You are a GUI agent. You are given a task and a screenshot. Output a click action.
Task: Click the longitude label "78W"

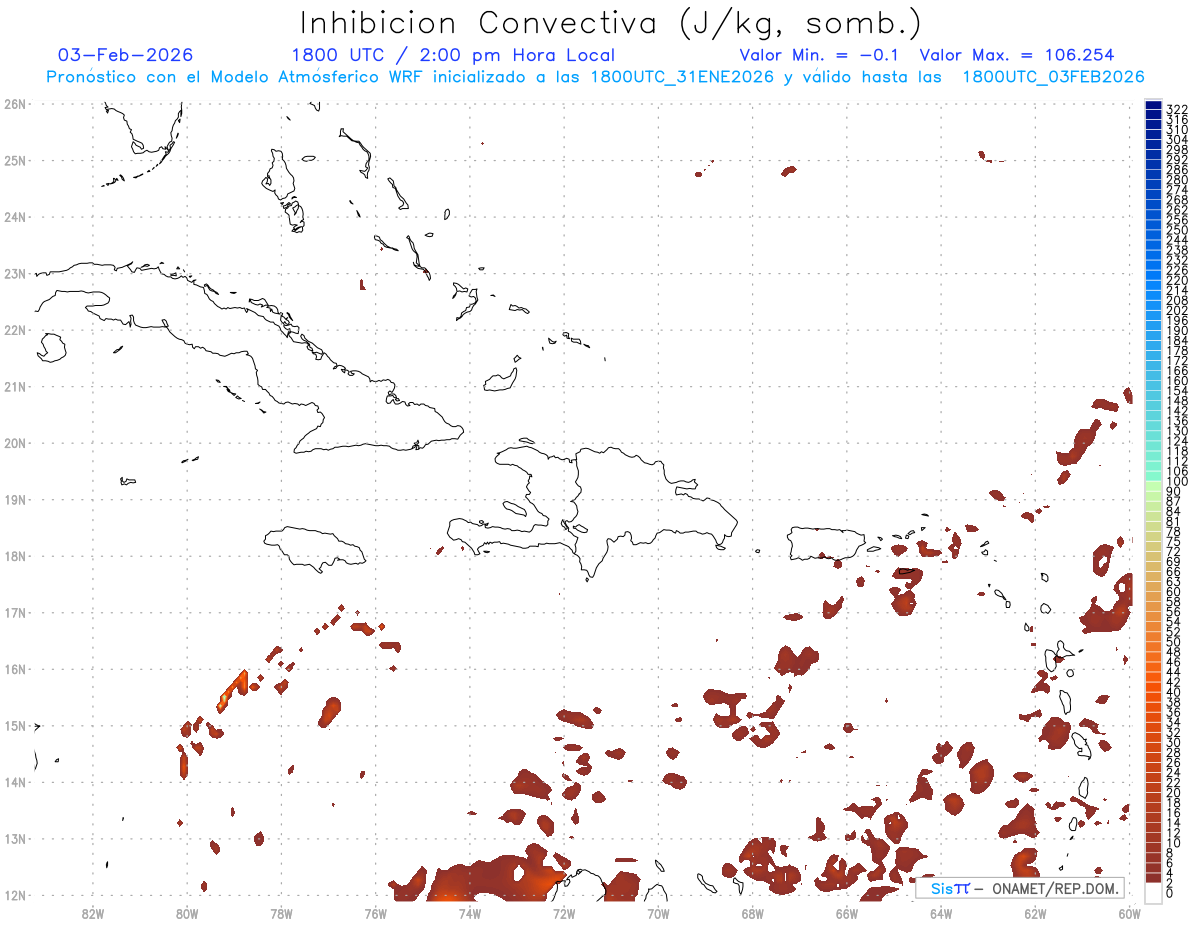tap(281, 912)
